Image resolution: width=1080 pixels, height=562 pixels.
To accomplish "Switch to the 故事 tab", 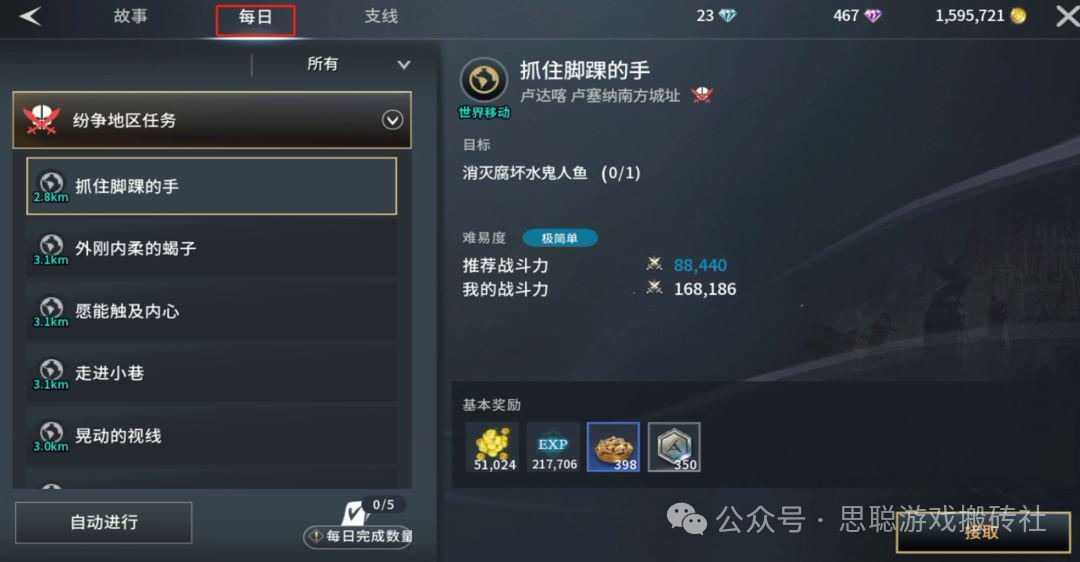I will click(130, 17).
